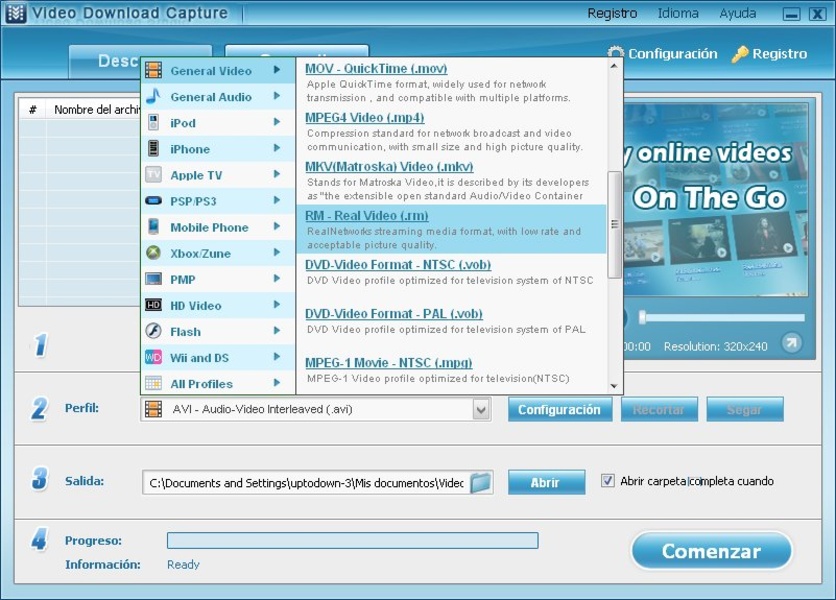Click the iPhone device icon
The width and height of the screenshot is (836, 600).
click(154, 148)
